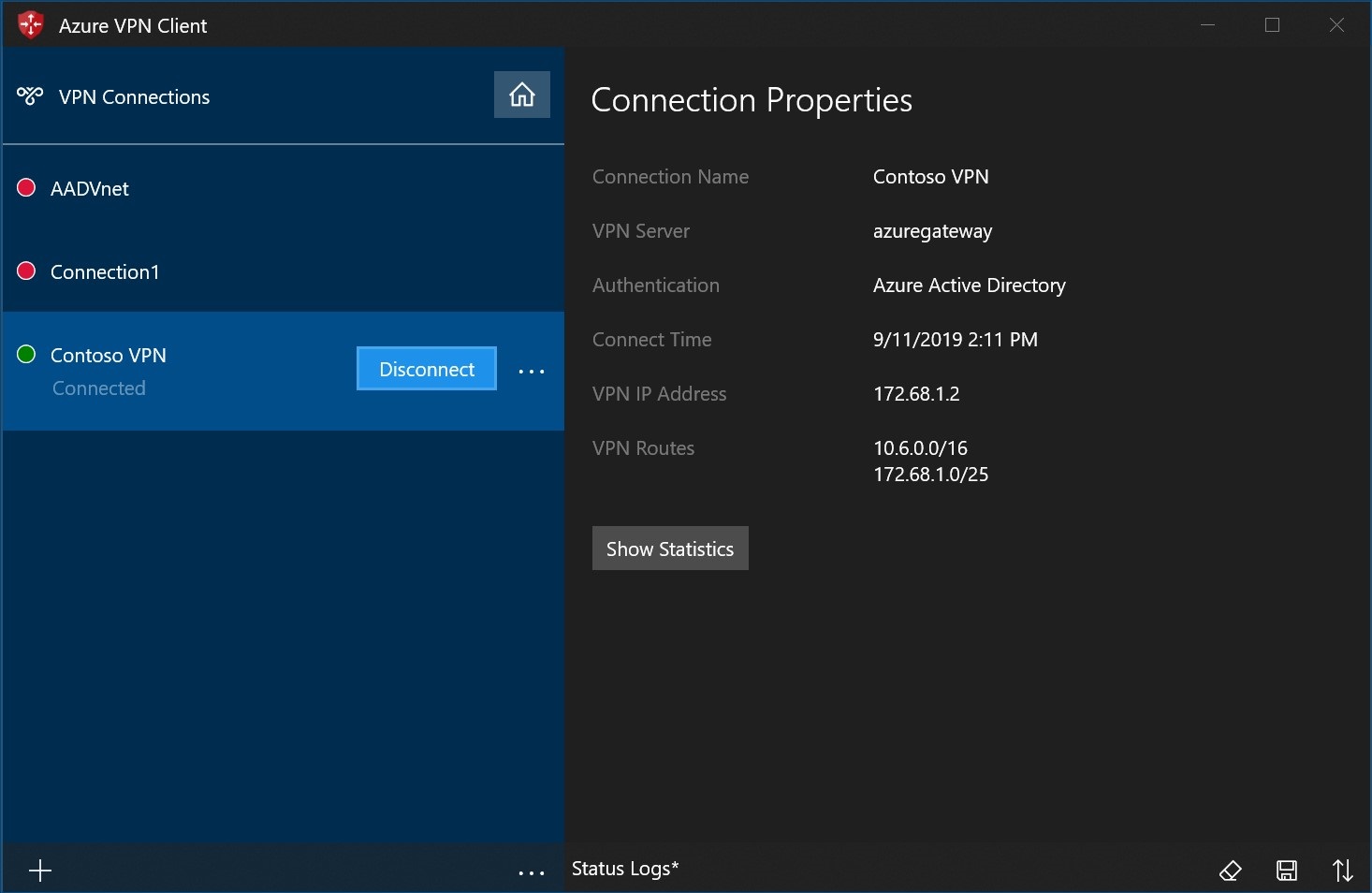Click the red status dot beside AADVnet
1372x893 pixels.
(x=26, y=188)
